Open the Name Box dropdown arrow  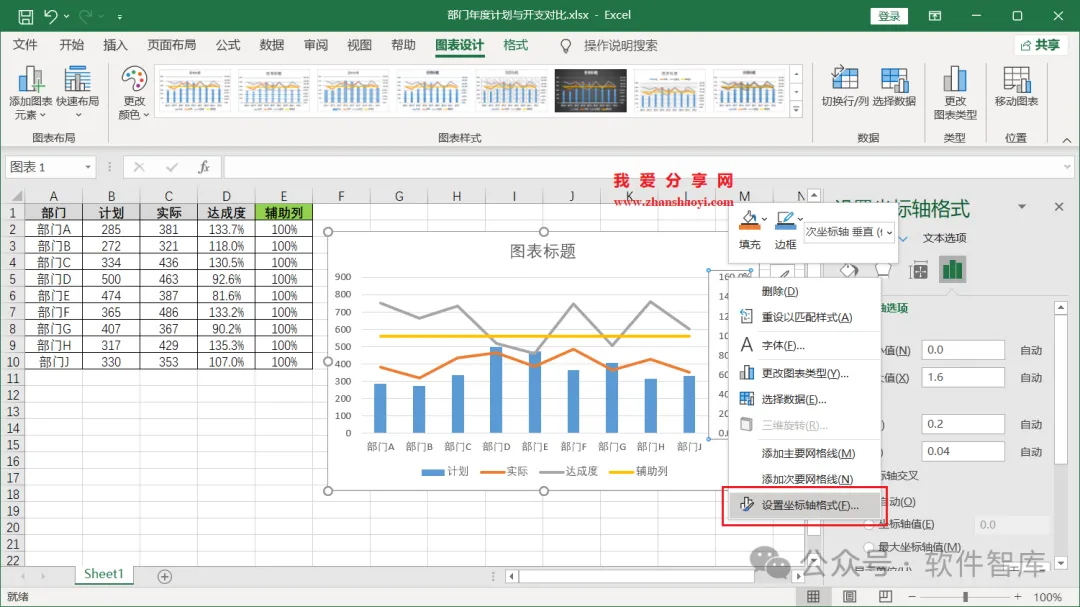pyautogui.click(x=87, y=167)
